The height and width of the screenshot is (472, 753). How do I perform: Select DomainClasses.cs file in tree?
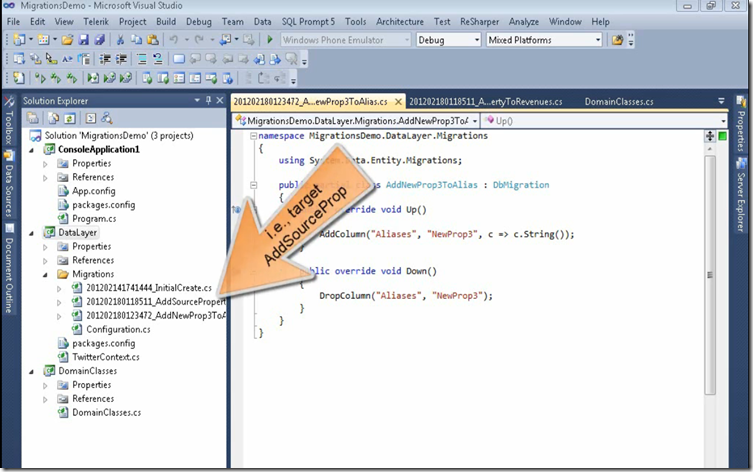point(107,412)
